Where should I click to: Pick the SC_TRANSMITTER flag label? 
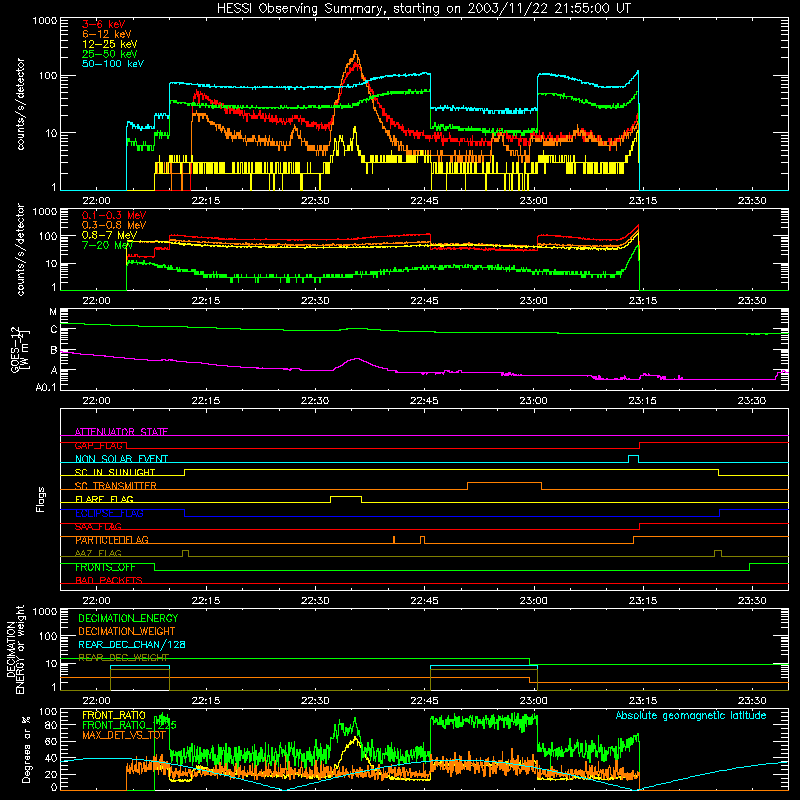click(116, 486)
